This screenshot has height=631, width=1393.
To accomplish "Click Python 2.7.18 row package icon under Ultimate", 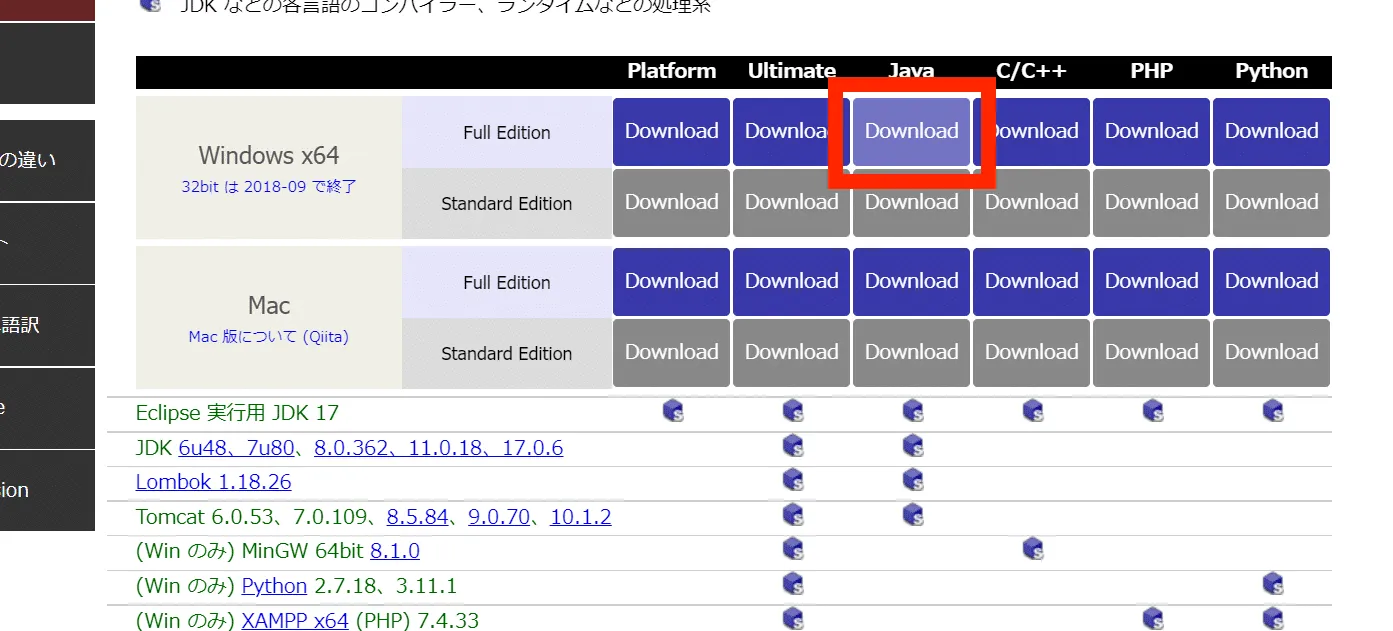I will [793, 583].
